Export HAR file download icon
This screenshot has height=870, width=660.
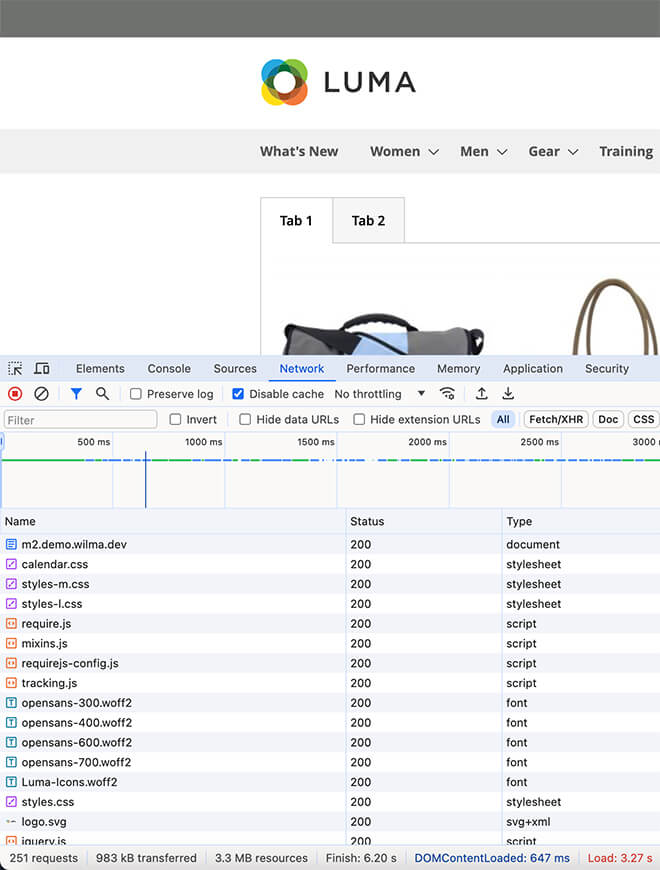pyautogui.click(x=508, y=394)
